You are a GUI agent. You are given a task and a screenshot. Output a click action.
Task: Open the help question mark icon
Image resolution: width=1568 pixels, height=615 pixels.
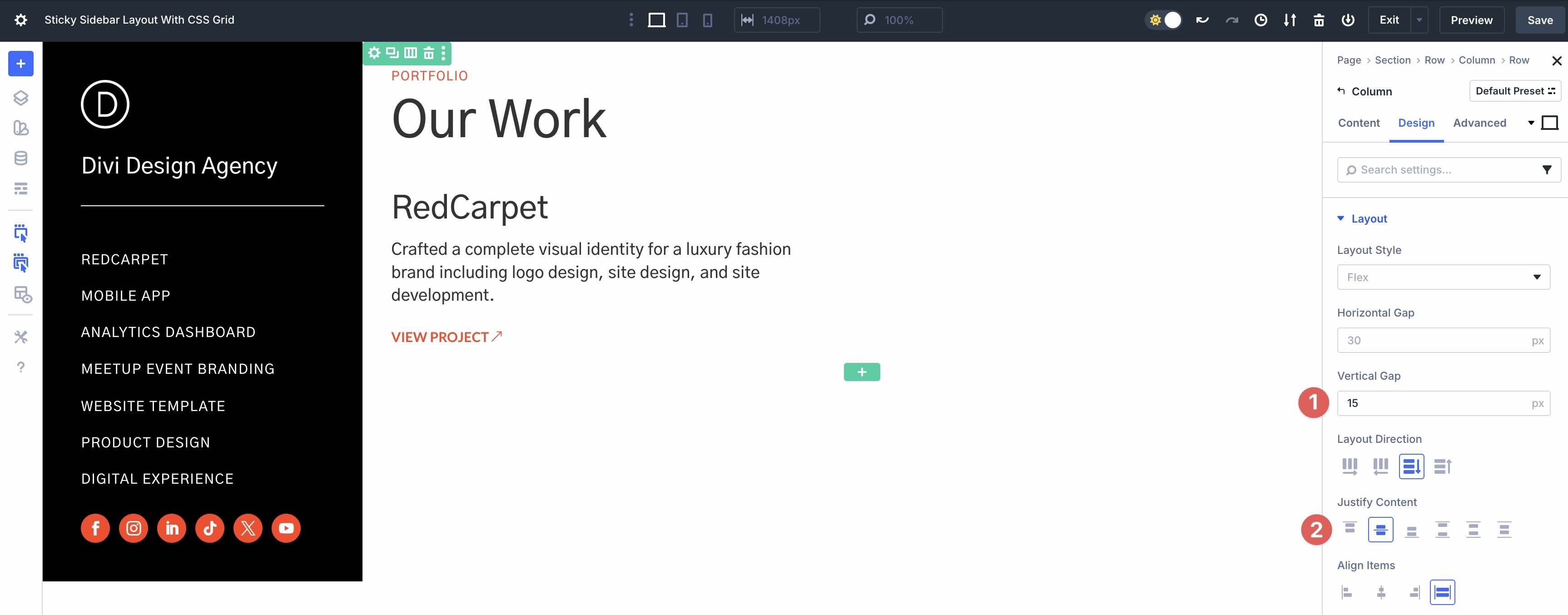coord(21,367)
